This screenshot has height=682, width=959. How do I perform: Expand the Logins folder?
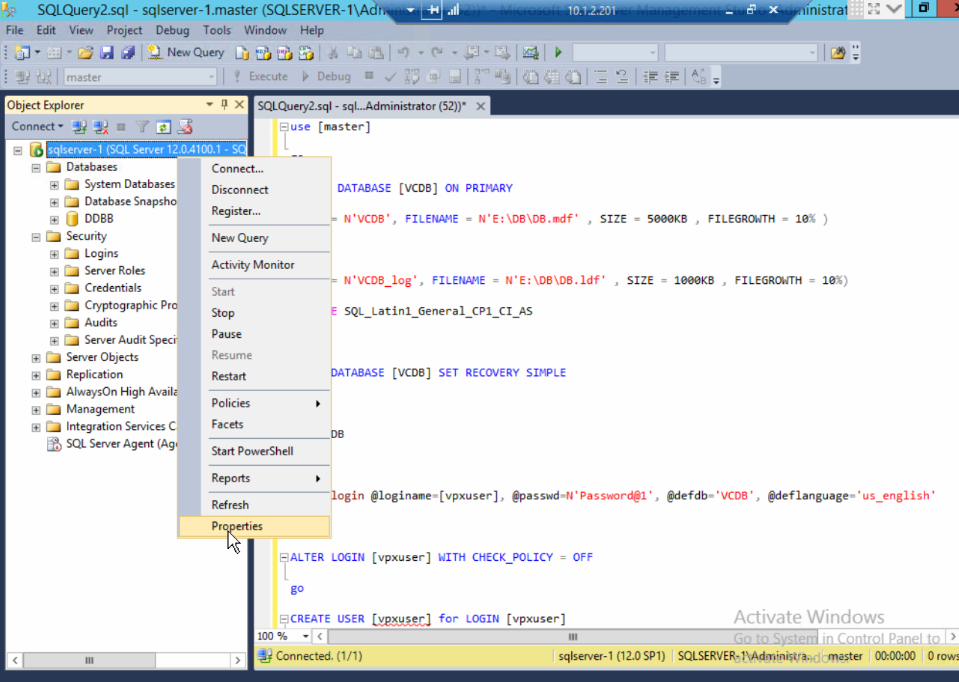(x=54, y=254)
